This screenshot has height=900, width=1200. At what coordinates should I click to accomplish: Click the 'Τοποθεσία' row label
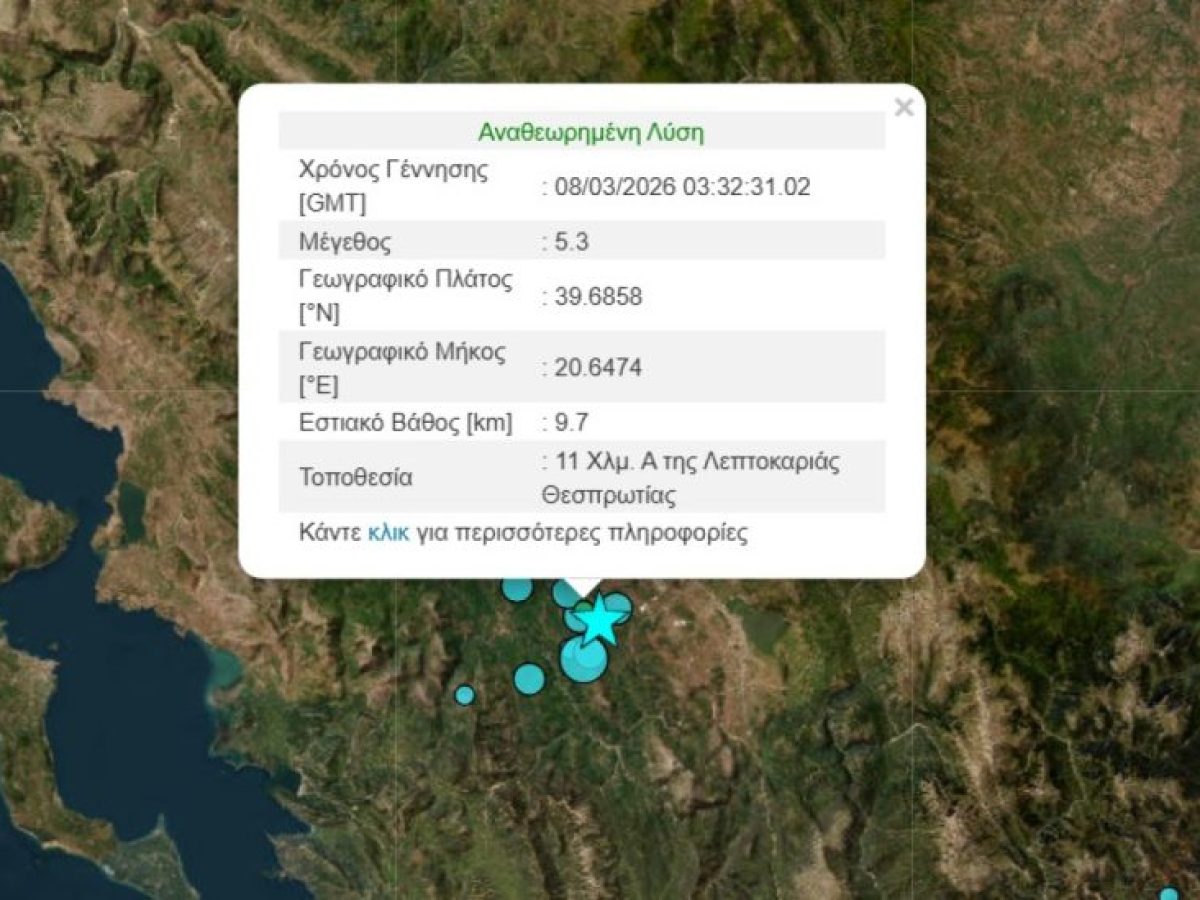click(355, 477)
